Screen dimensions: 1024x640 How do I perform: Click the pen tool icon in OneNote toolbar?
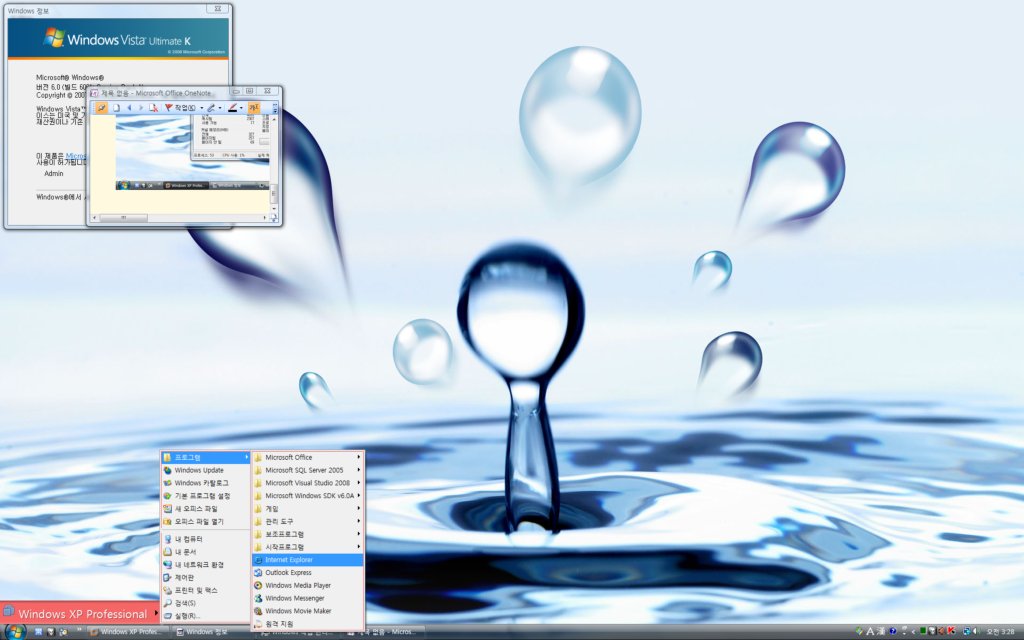pos(211,108)
